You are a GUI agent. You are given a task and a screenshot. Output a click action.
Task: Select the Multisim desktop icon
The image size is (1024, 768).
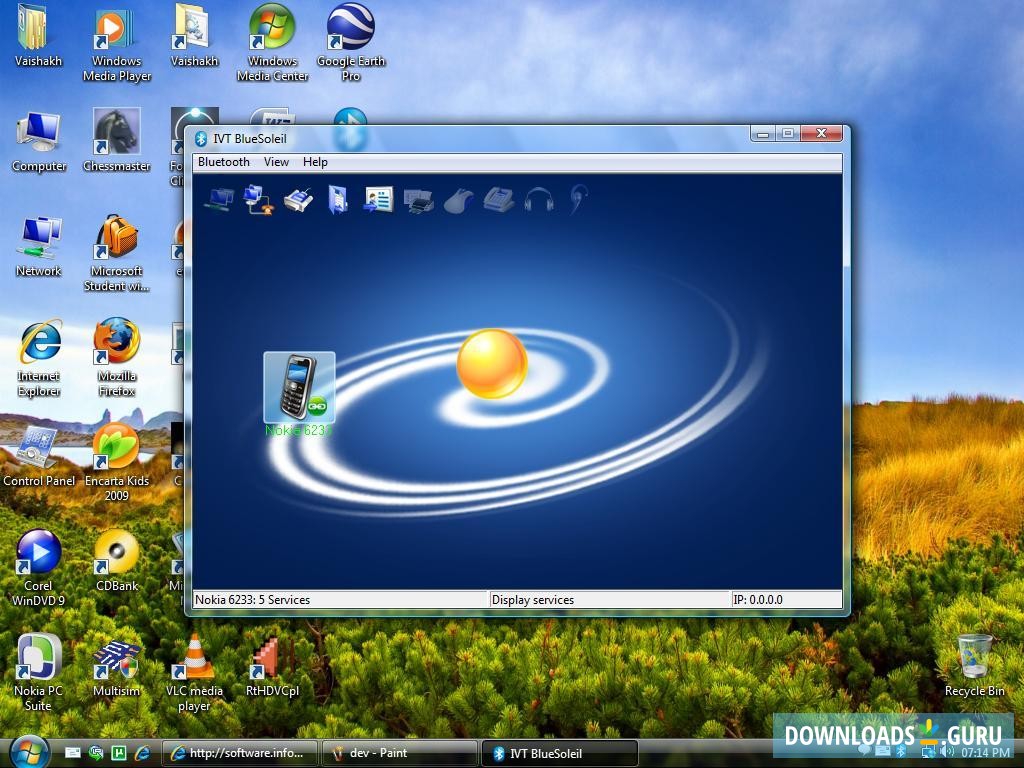coord(117,667)
